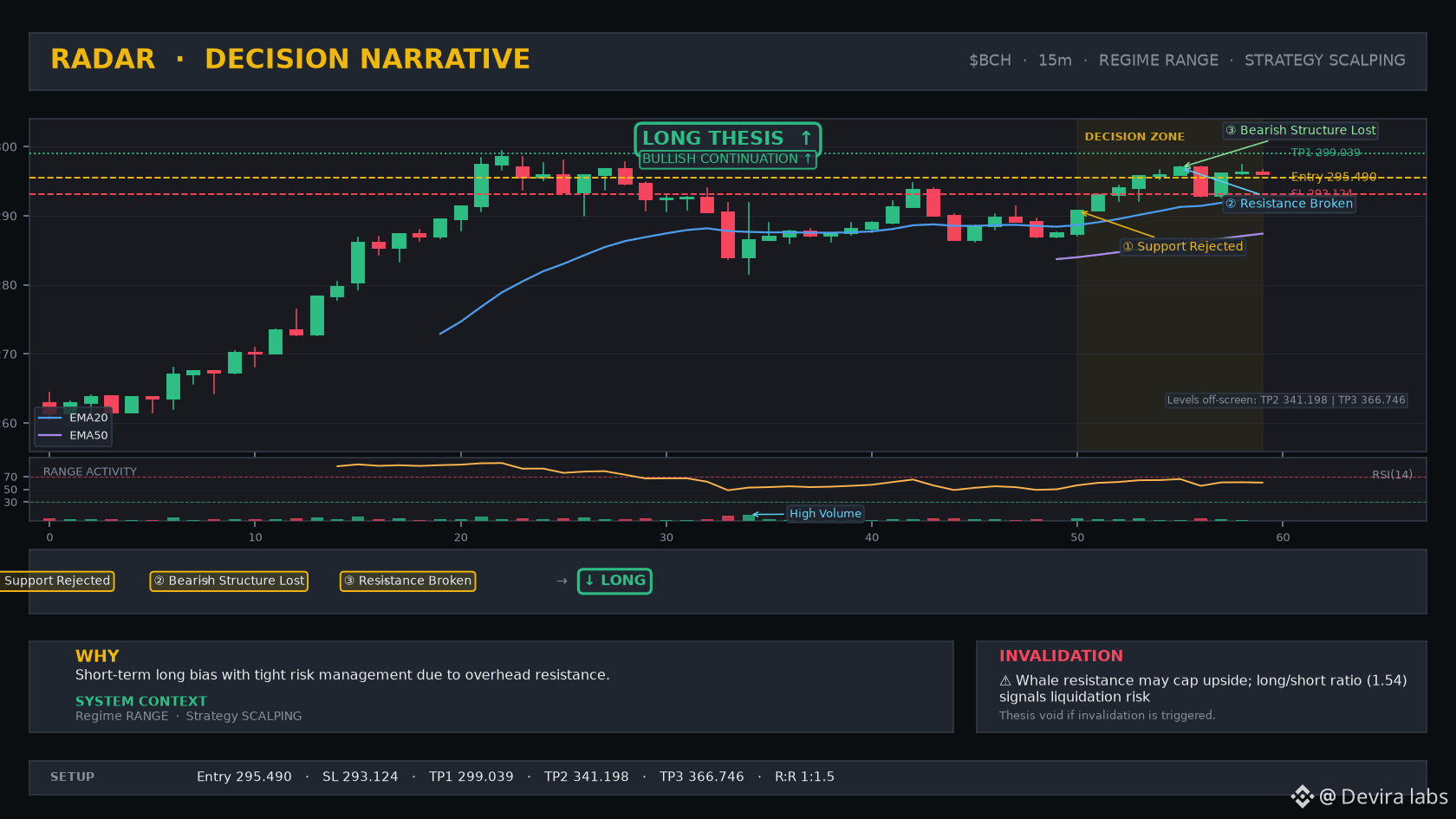Click TP2 341.198 in the SETUP bar
Screen dimensions: 1456x819
[x=587, y=777]
